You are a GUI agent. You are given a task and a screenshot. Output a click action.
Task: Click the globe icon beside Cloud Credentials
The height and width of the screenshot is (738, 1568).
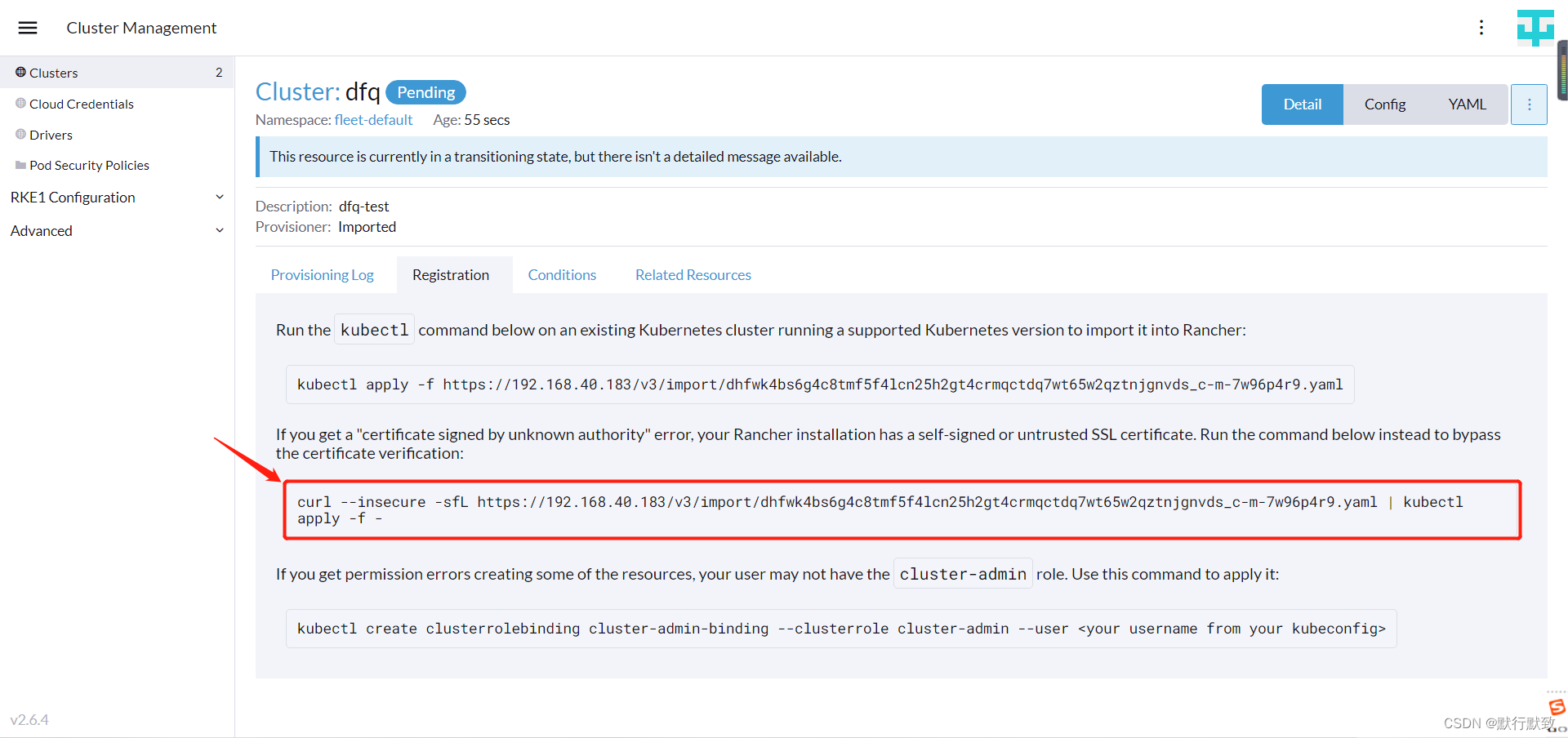pyautogui.click(x=20, y=103)
